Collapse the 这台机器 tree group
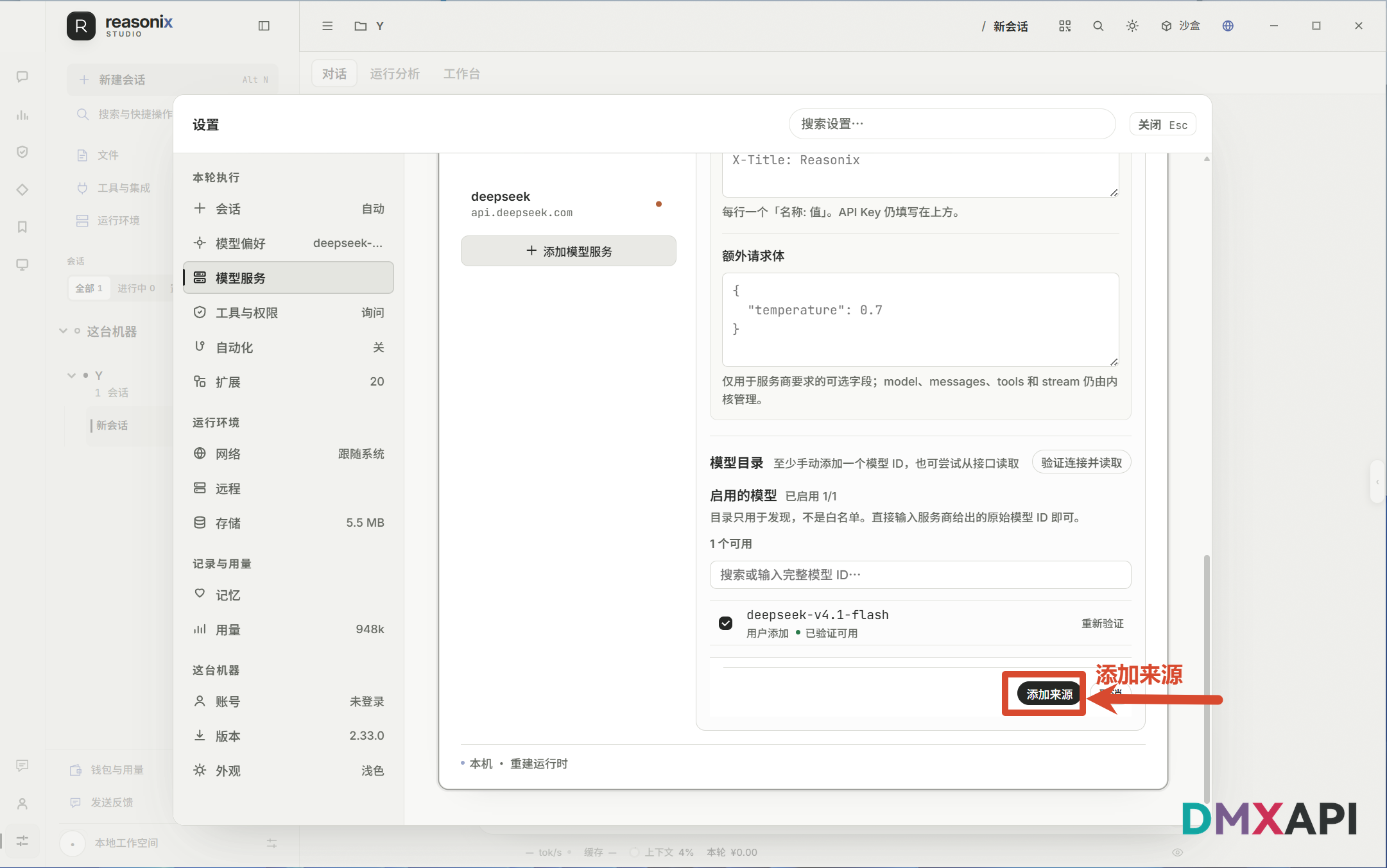1387x868 pixels. [63, 331]
